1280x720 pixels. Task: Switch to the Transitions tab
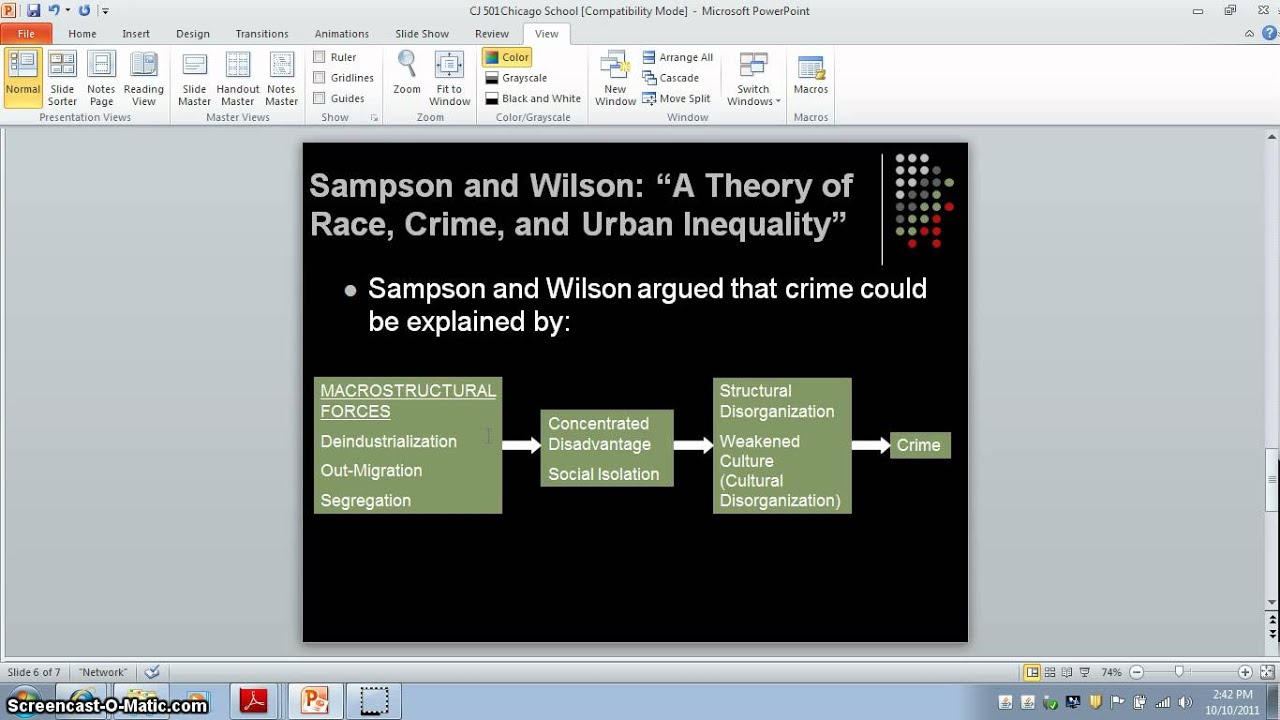[262, 34]
